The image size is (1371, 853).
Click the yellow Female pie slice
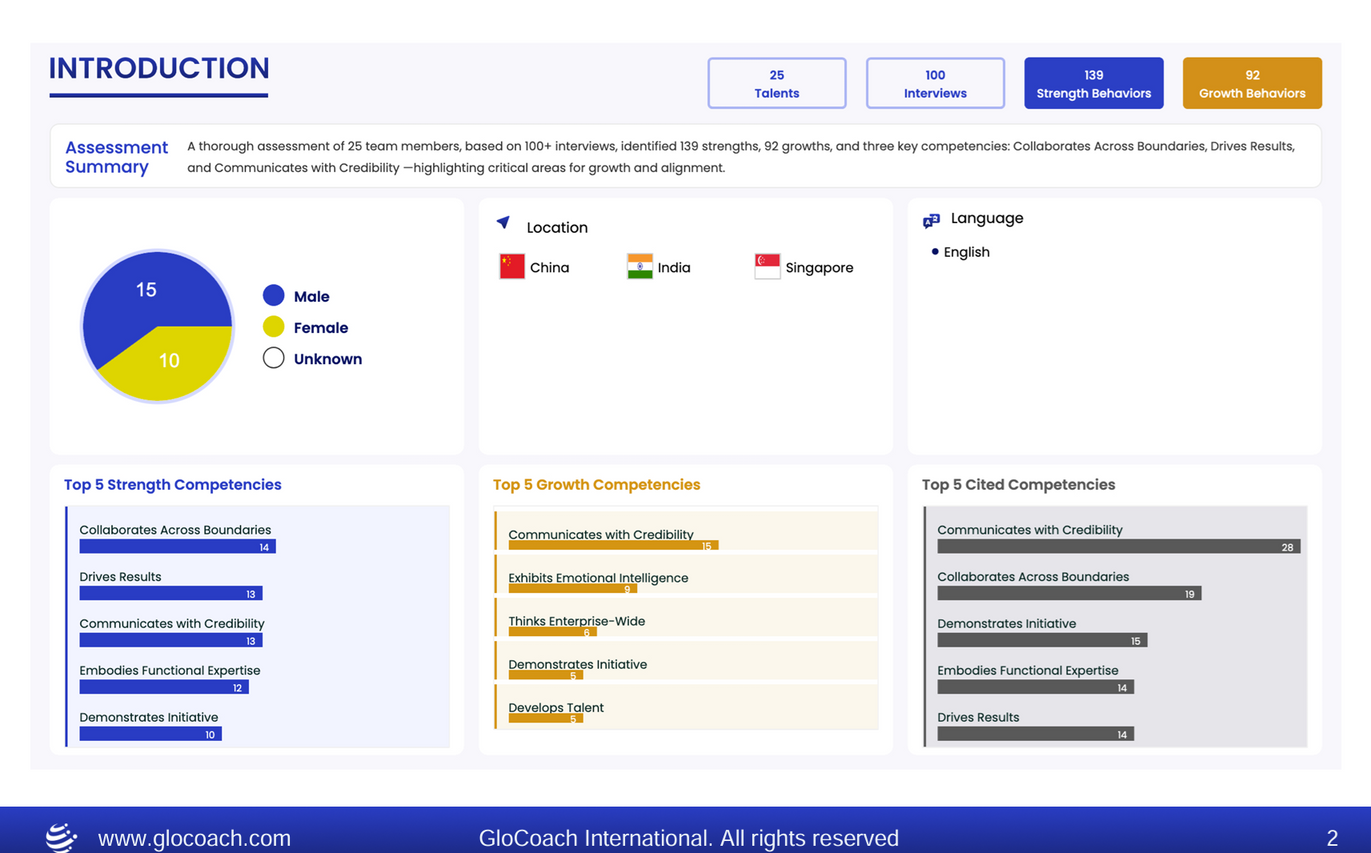(x=175, y=365)
